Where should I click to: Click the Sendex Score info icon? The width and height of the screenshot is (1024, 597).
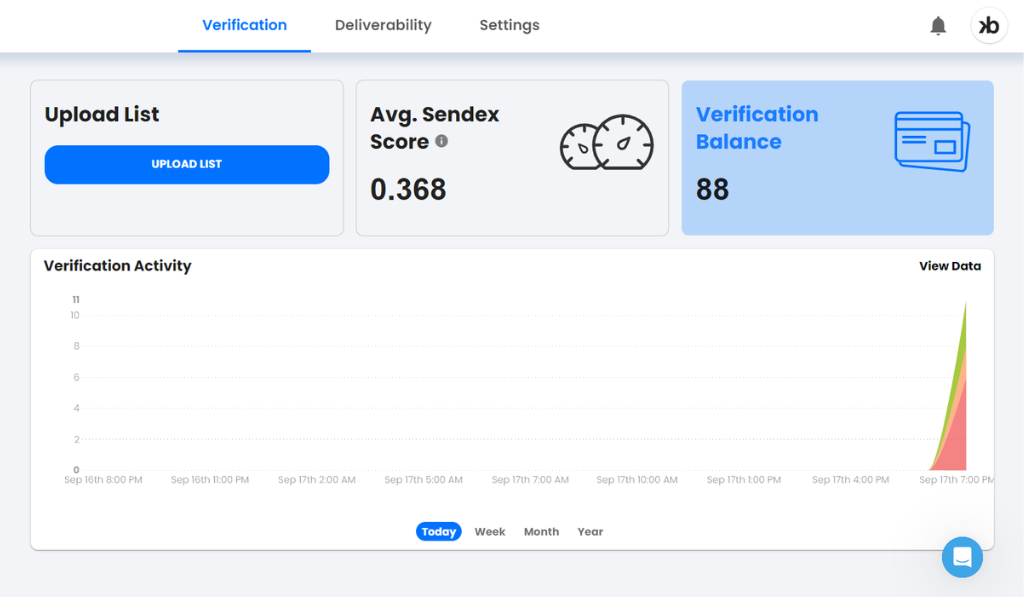point(441,141)
